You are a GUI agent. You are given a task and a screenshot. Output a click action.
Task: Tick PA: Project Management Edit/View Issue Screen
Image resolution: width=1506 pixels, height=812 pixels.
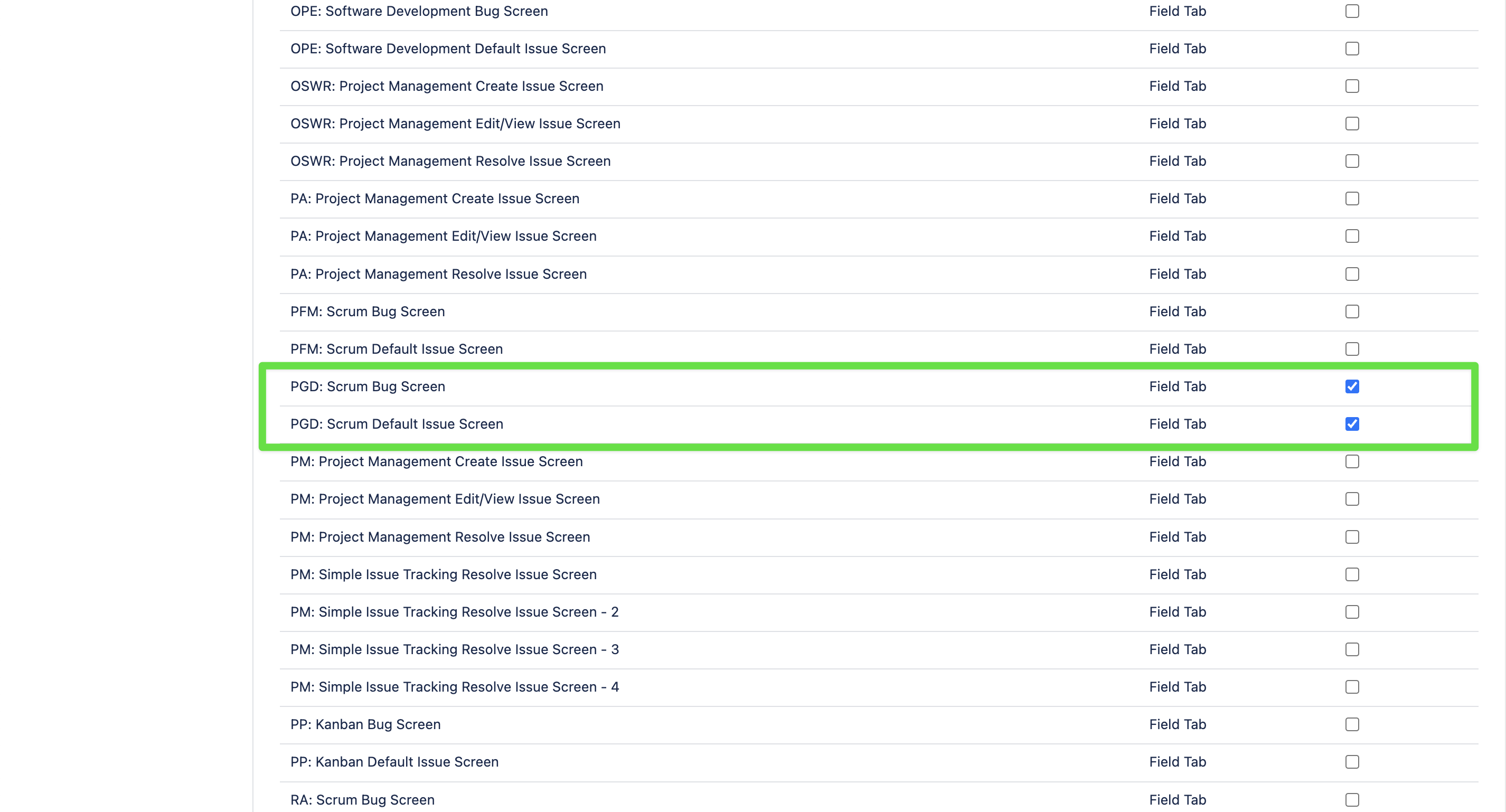pyautogui.click(x=1352, y=236)
